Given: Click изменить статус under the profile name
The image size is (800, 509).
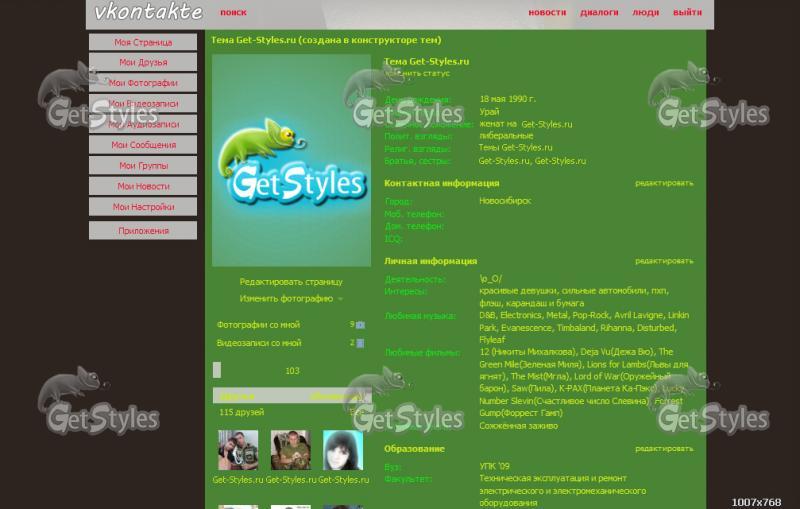Looking at the screenshot, I should point(417,73).
